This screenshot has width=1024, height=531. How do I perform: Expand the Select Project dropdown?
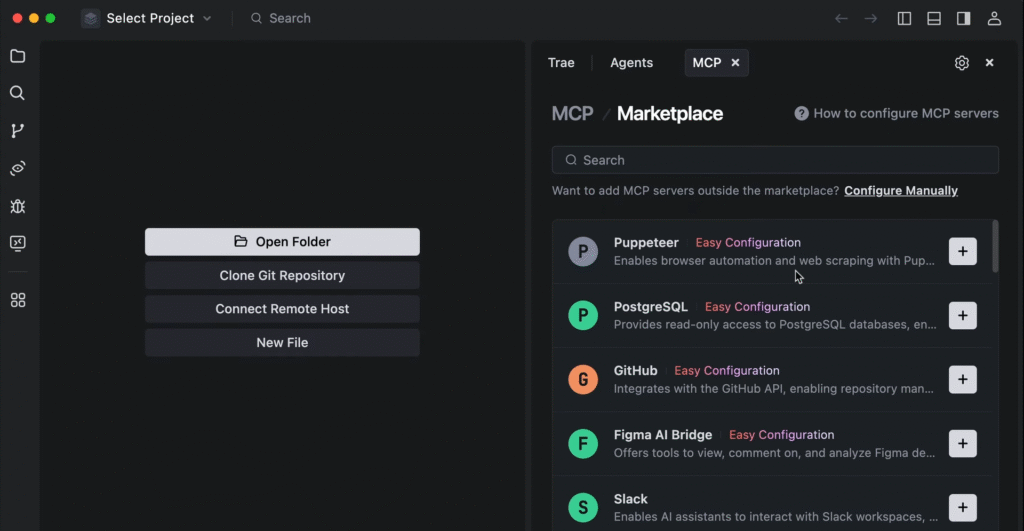(207, 18)
